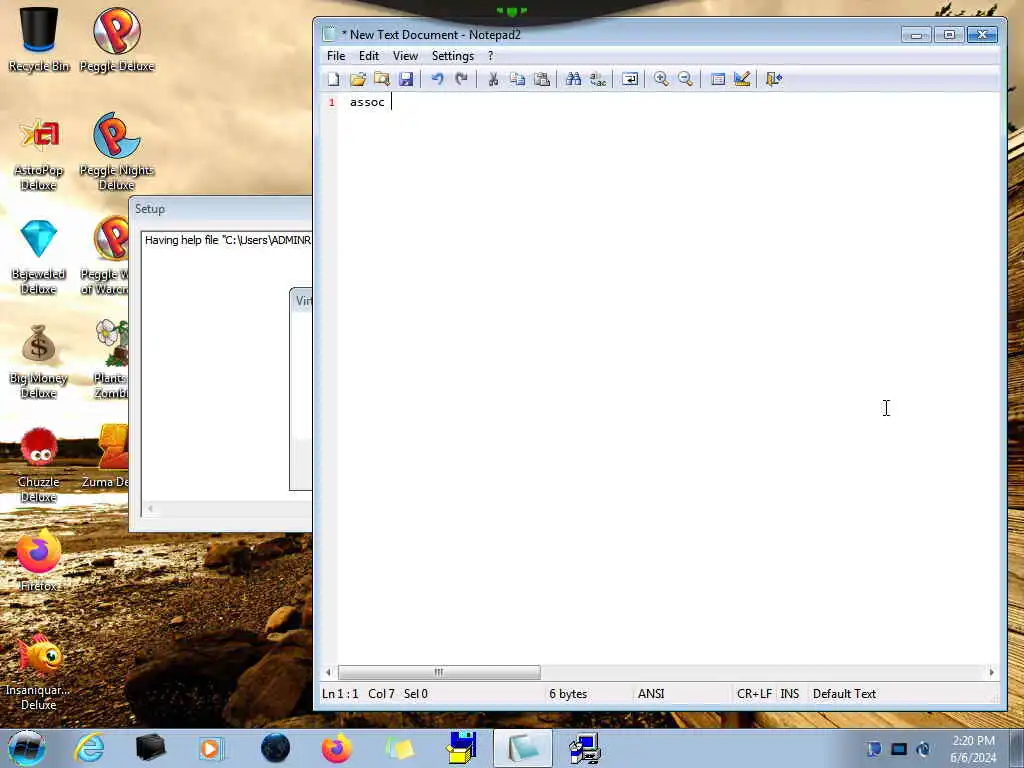Click status bar 'Sel 0' entry
Image resolution: width=1024 pixels, height=768 pixels.
415,694
